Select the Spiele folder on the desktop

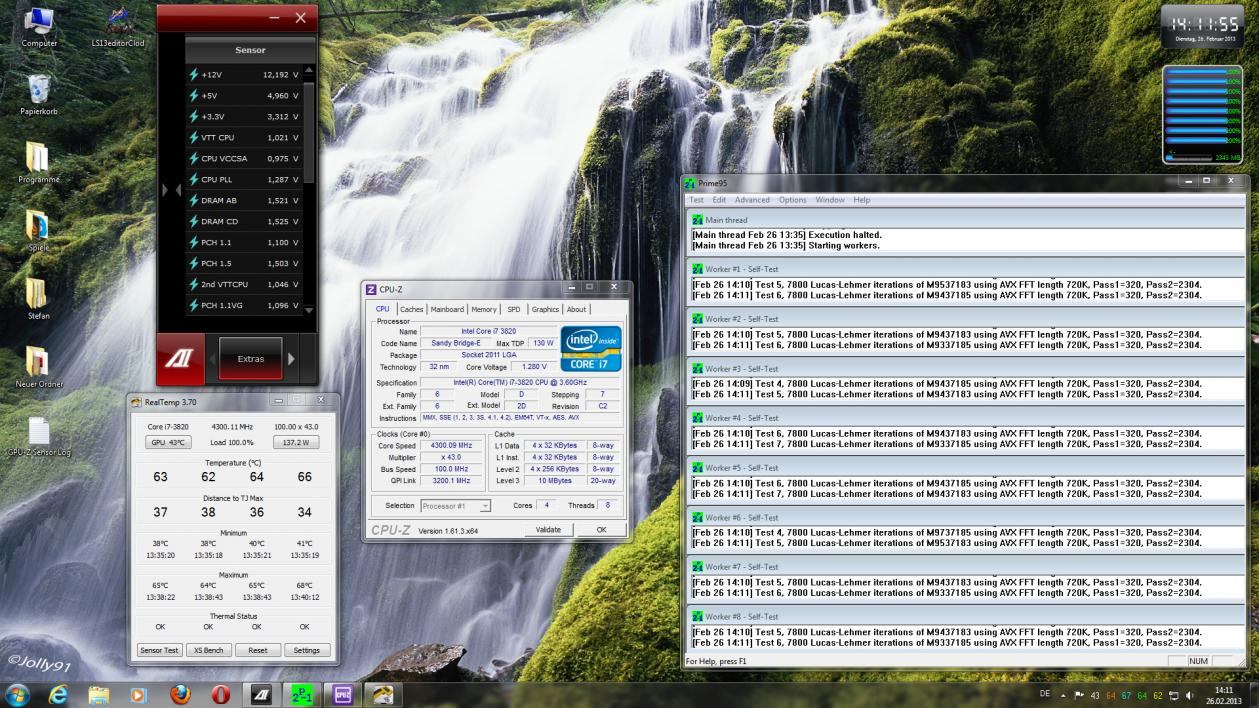38,225
